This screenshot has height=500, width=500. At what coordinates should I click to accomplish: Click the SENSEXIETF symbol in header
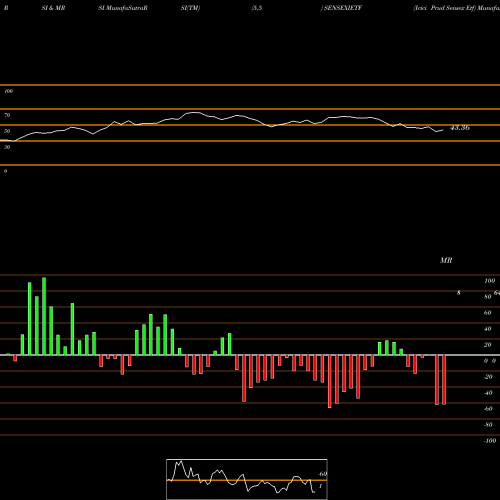(x=343, y=8)
